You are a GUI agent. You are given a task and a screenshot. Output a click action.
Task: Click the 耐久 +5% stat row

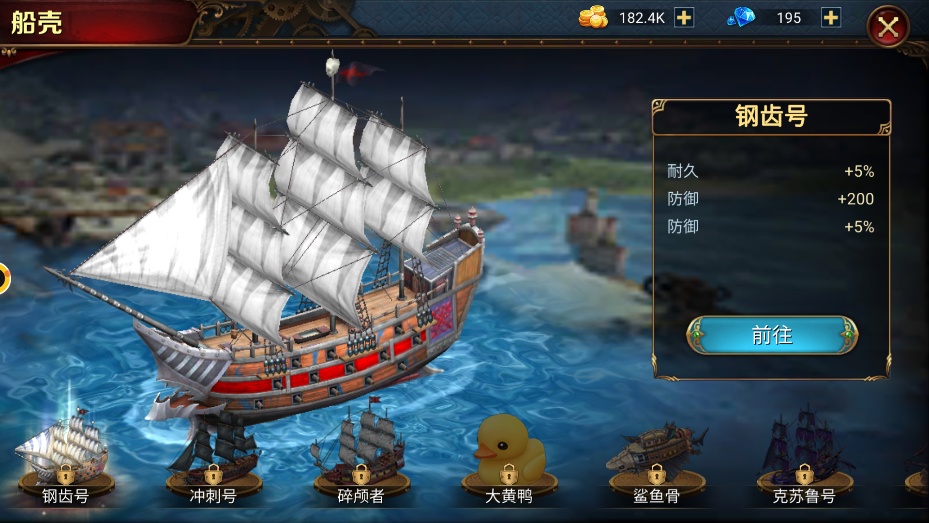point(771,171)
